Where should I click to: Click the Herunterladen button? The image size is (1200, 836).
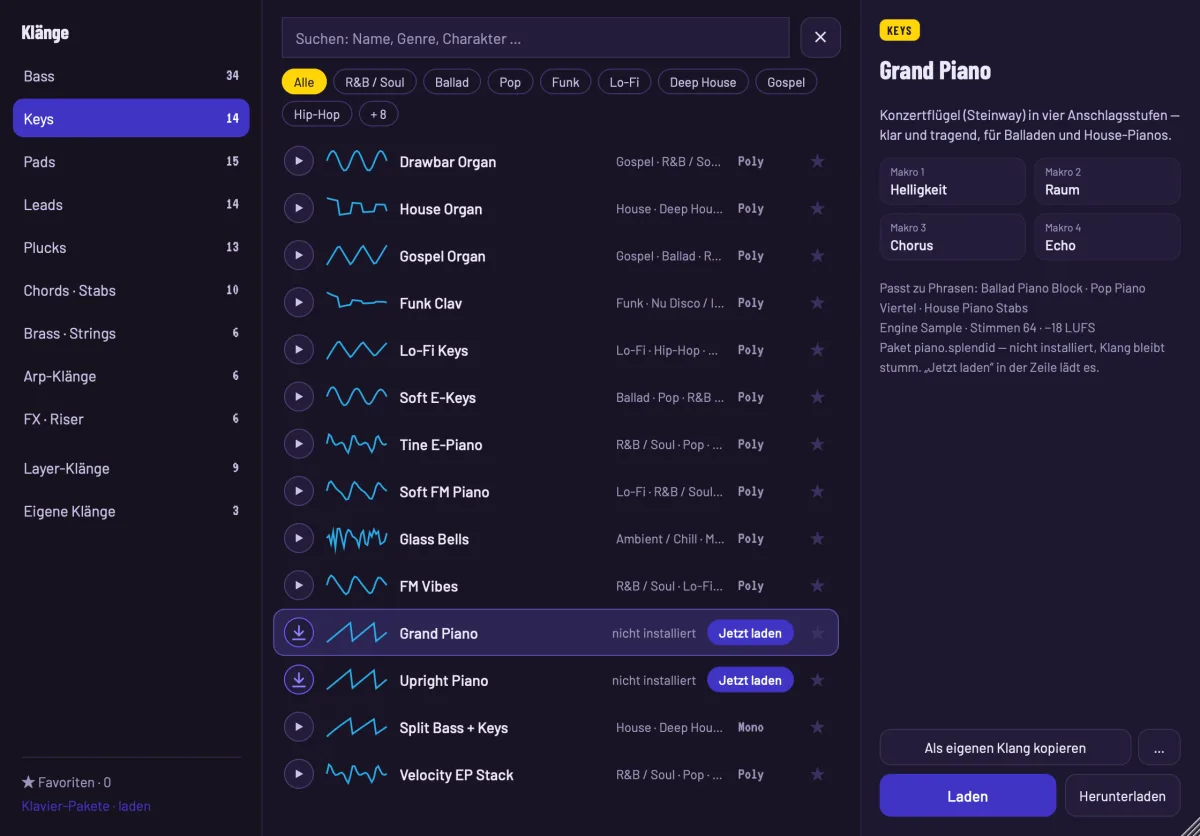1122,796
